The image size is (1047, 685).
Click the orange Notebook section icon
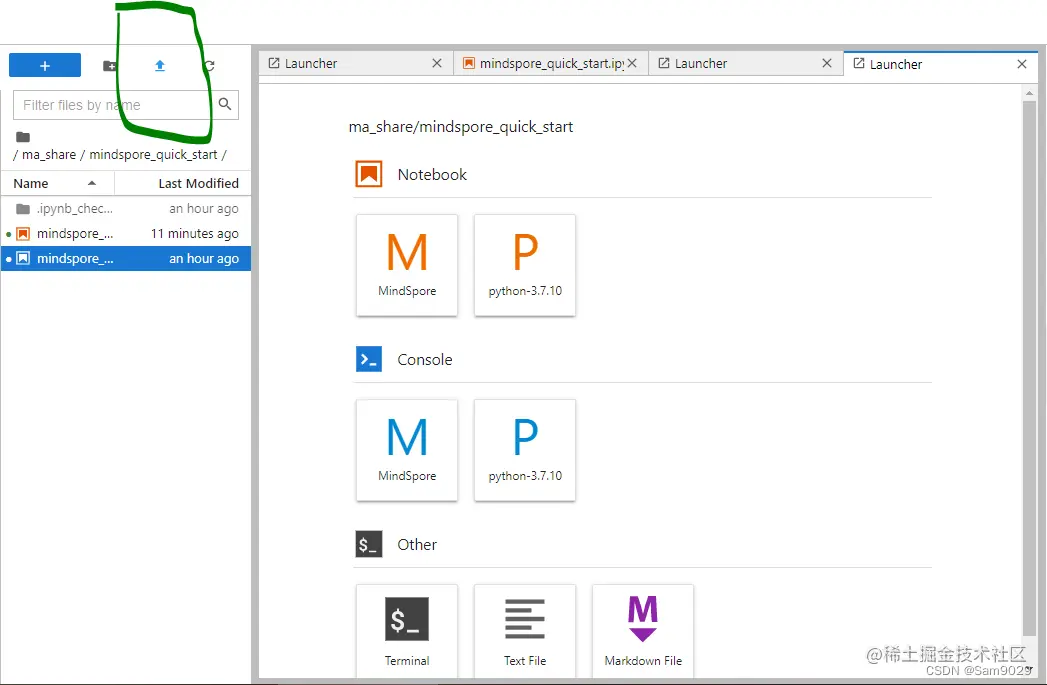(x=369, y=174)
